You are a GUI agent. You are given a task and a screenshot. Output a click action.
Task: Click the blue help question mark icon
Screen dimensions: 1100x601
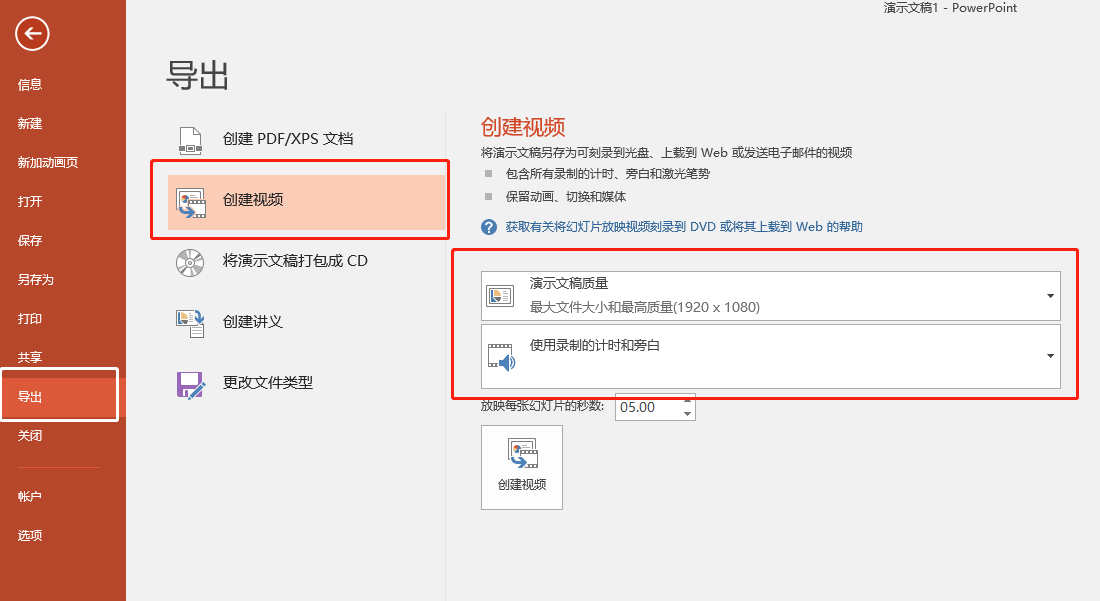489,227
